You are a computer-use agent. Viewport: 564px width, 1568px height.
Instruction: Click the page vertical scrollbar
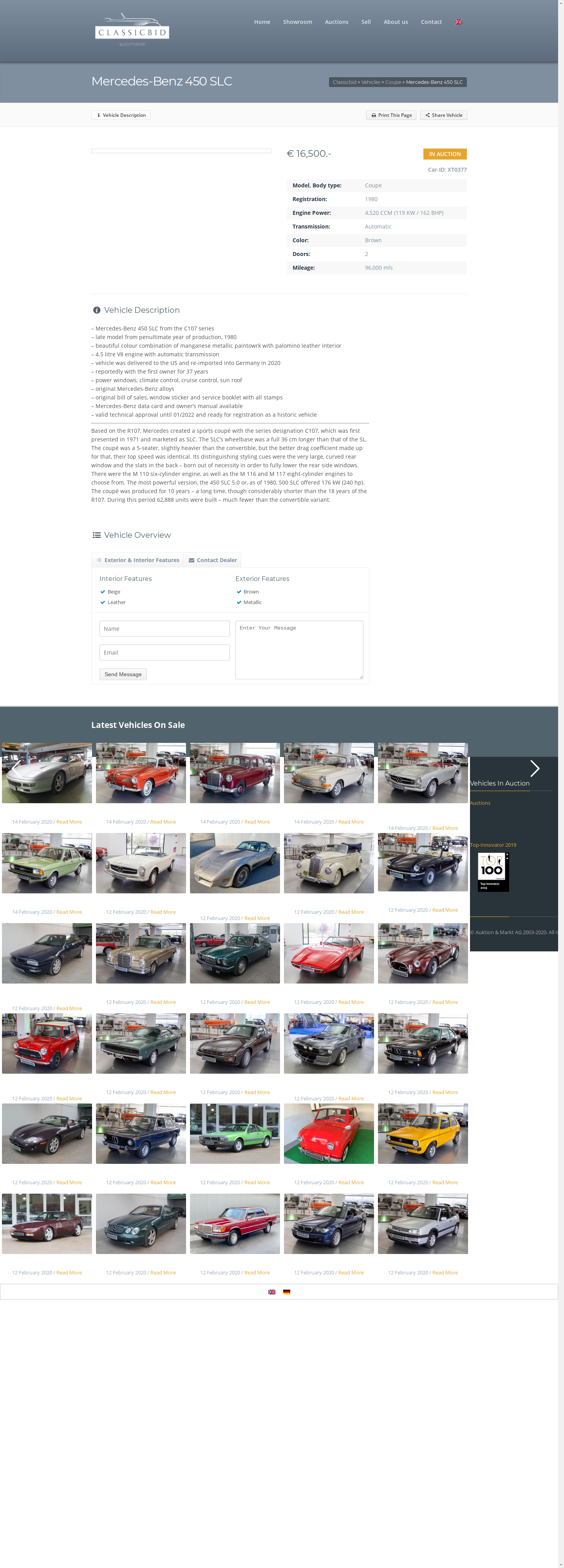tap(561, 784)
